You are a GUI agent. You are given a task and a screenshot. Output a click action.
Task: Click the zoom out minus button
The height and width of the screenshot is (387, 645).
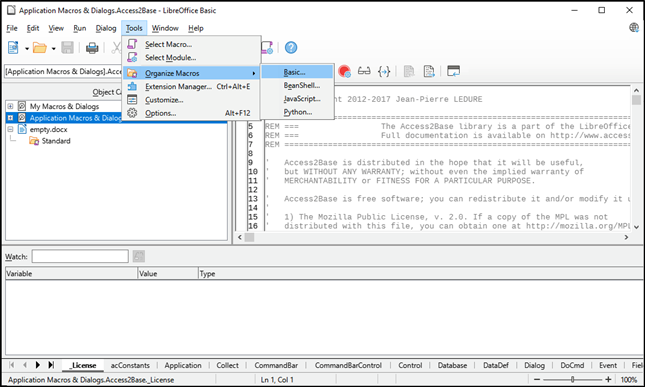coord(536,380)
